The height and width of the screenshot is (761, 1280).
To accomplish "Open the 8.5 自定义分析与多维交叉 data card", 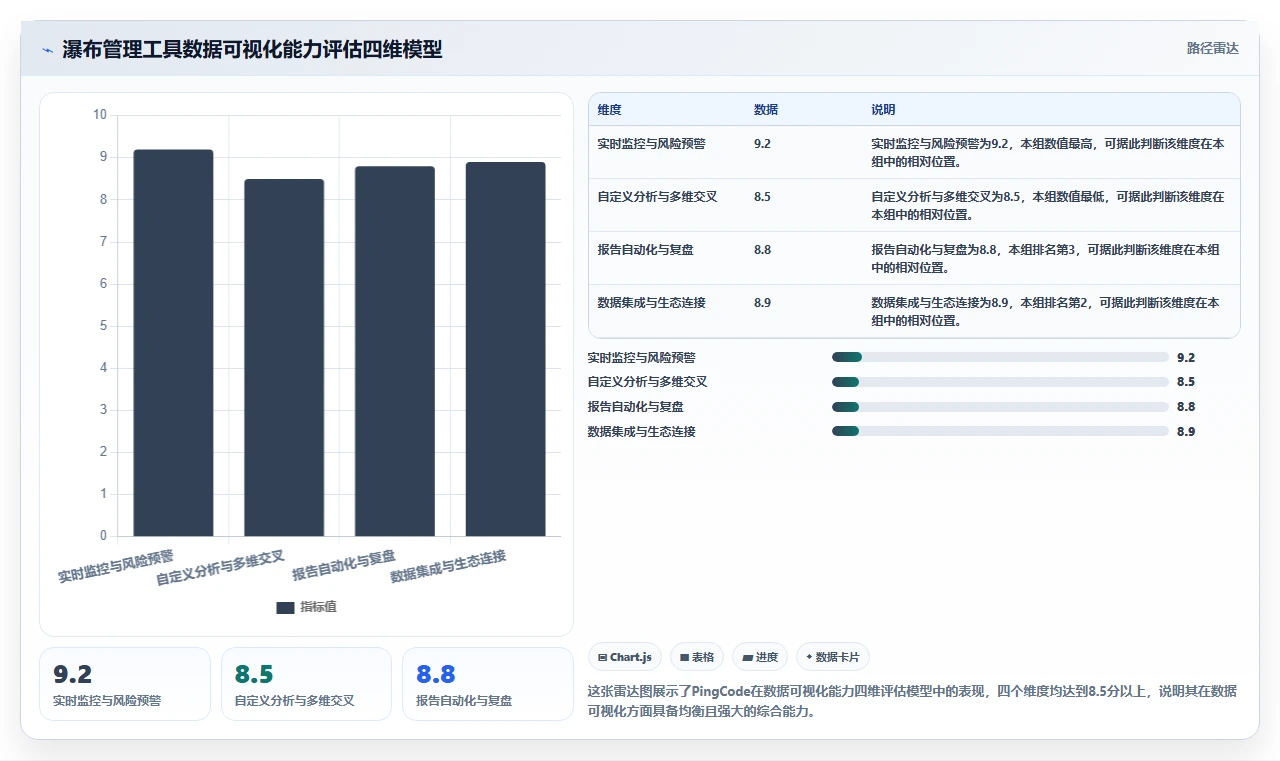I will pyautogui.click(x=306, y=684).
